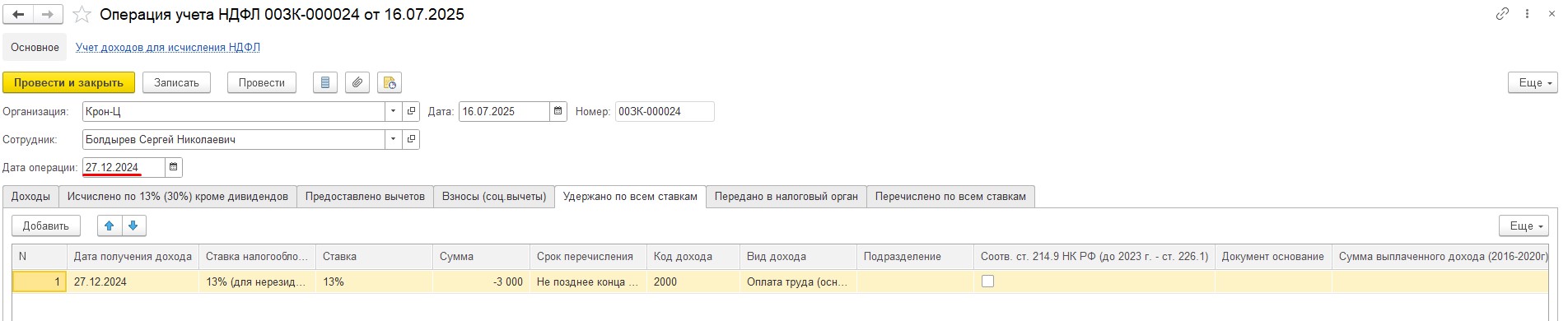Image resolution: width=1568 pixels, height=321 pixels.
Task: Open the top-right Еще menu
Action: [1533, 82]
